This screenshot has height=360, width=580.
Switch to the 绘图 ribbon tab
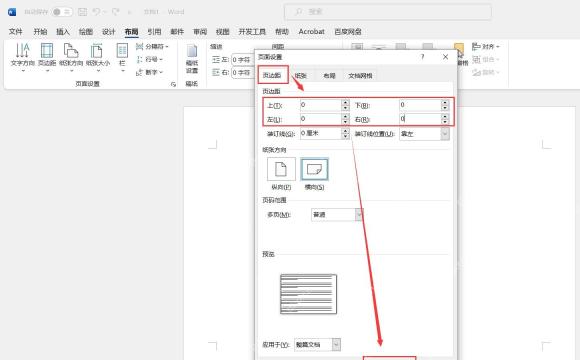click(86, 32)
